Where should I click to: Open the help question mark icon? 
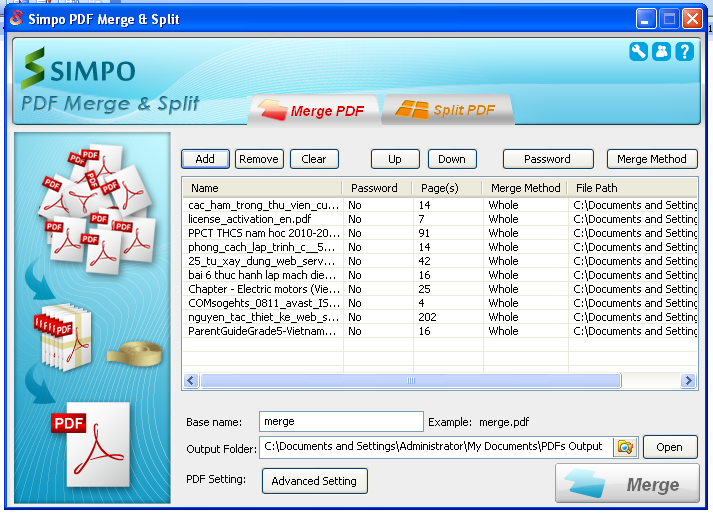684,51
